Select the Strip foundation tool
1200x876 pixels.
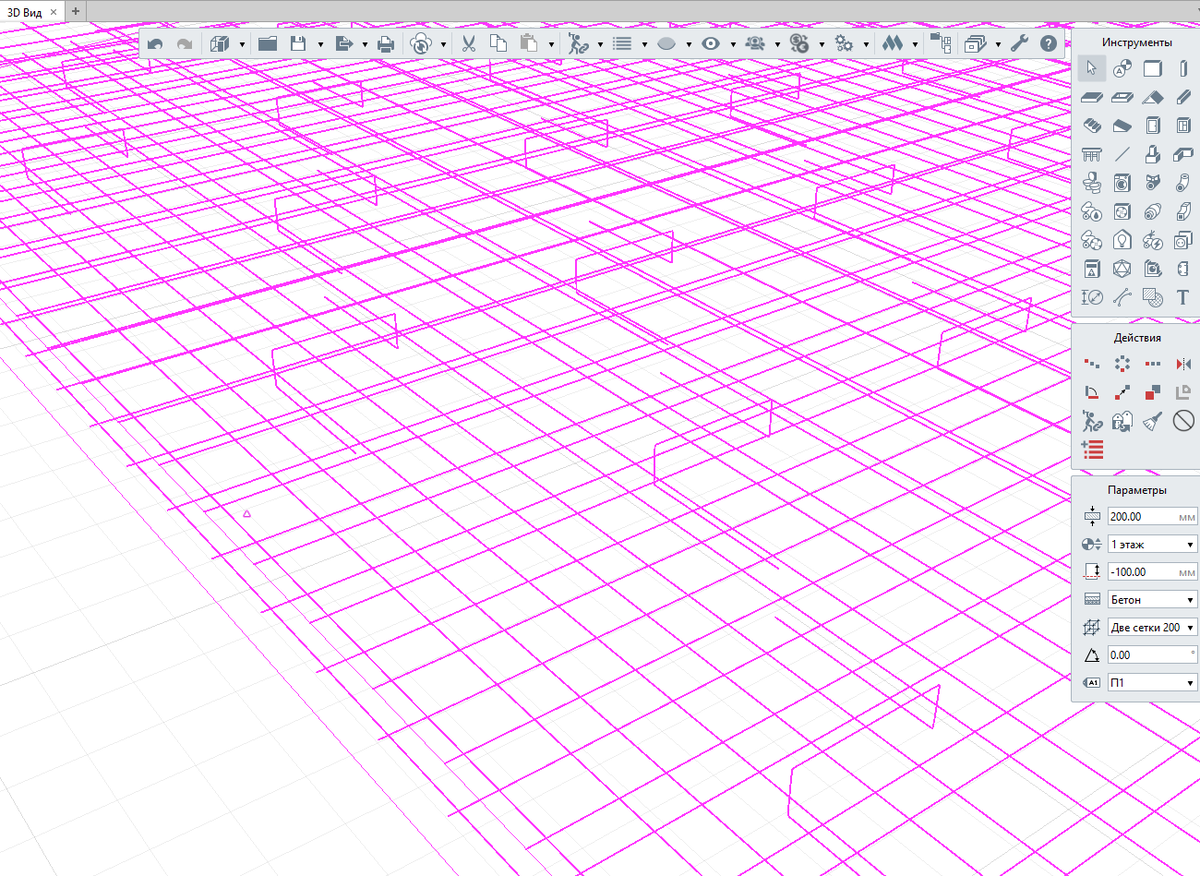(1182, 154)
